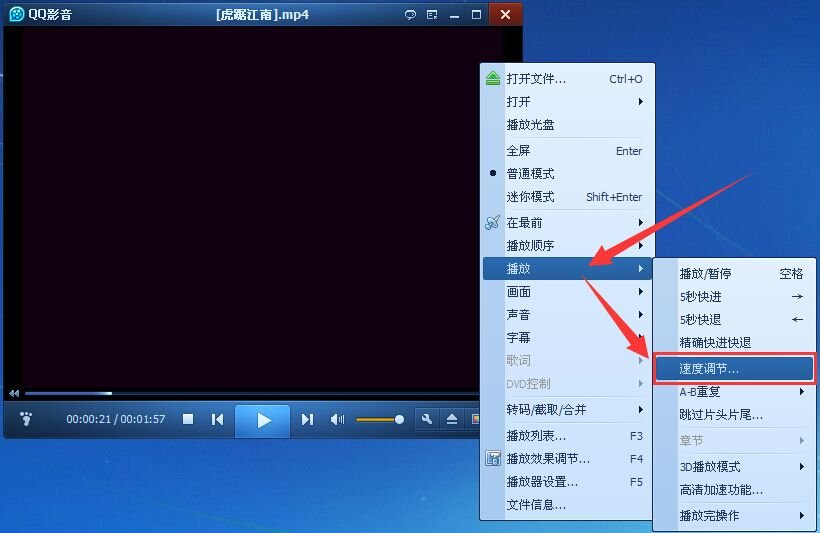Stop playback with the stop button

coord(188,419)
